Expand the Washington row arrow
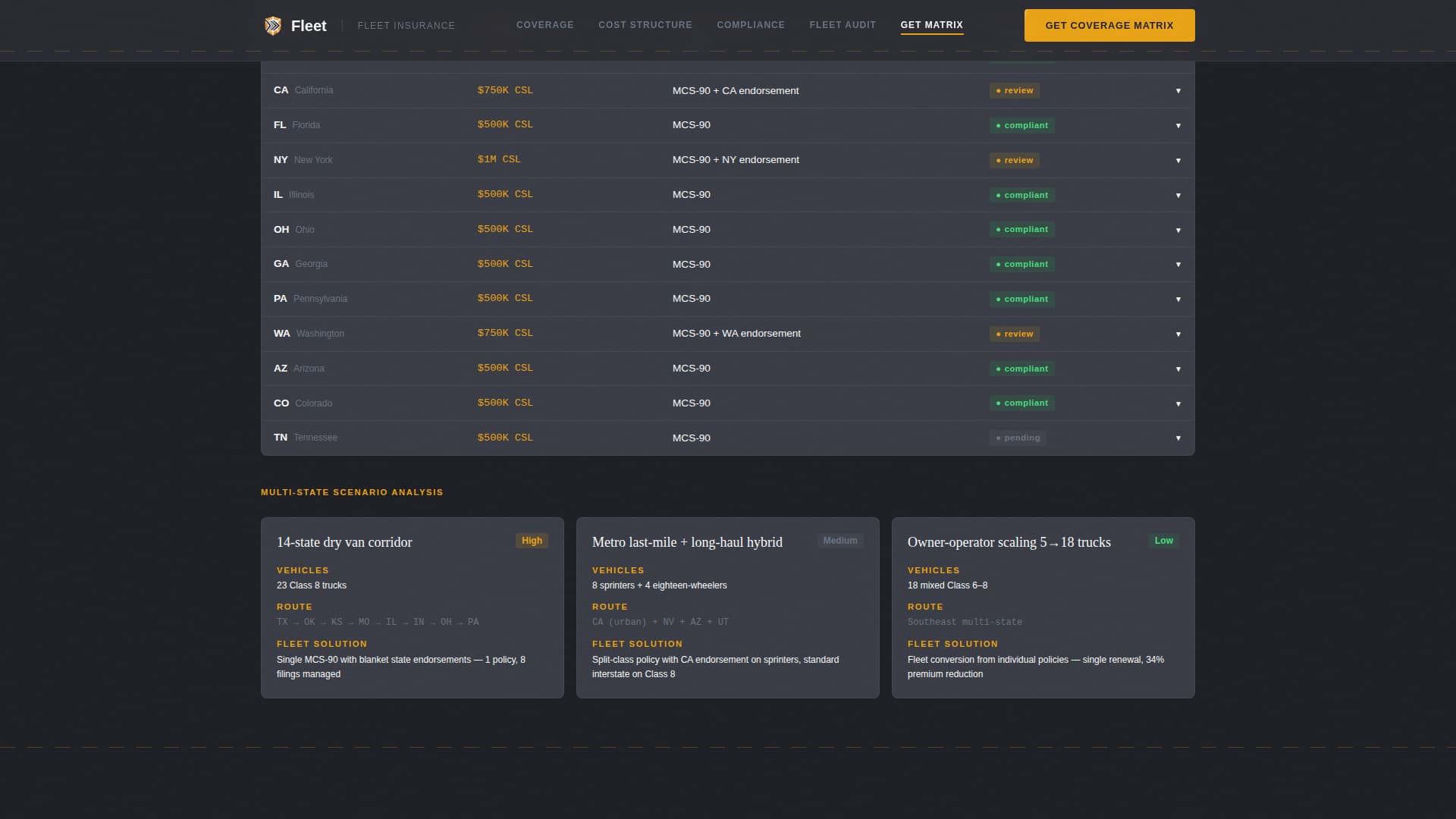Image resolution: width=1456 pixels, height=819 pixels. pyautogui.click(x=1178, y=334)
